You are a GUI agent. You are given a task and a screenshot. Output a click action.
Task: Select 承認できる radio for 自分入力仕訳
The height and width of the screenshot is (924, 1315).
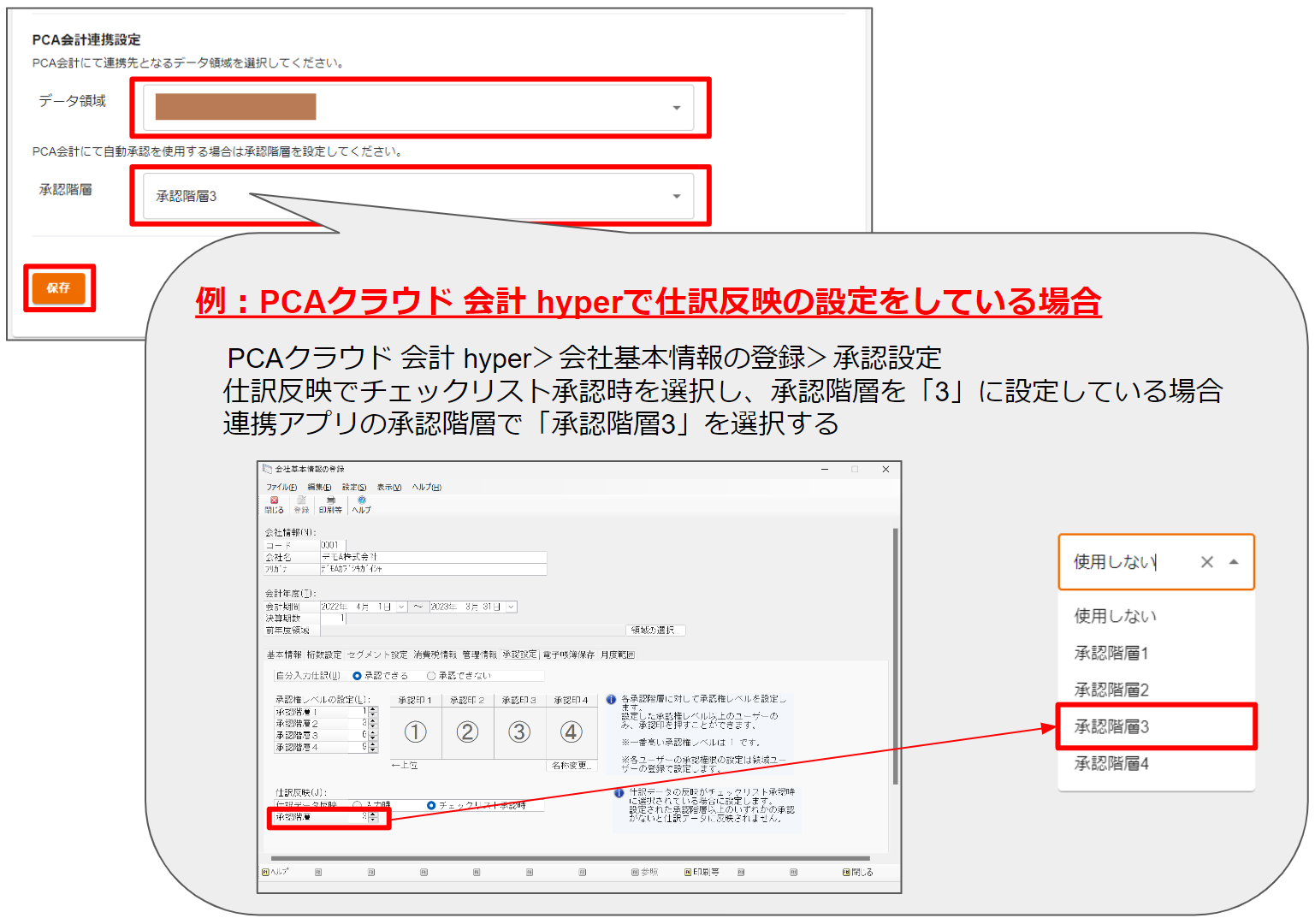[357, 676]
